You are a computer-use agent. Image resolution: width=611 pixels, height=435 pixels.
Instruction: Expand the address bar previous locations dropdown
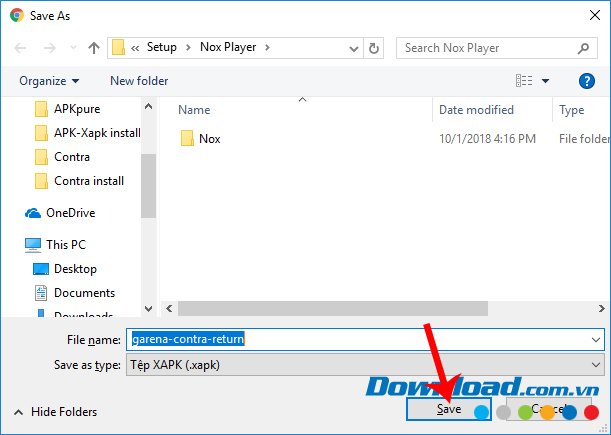(x=354, y=48)
